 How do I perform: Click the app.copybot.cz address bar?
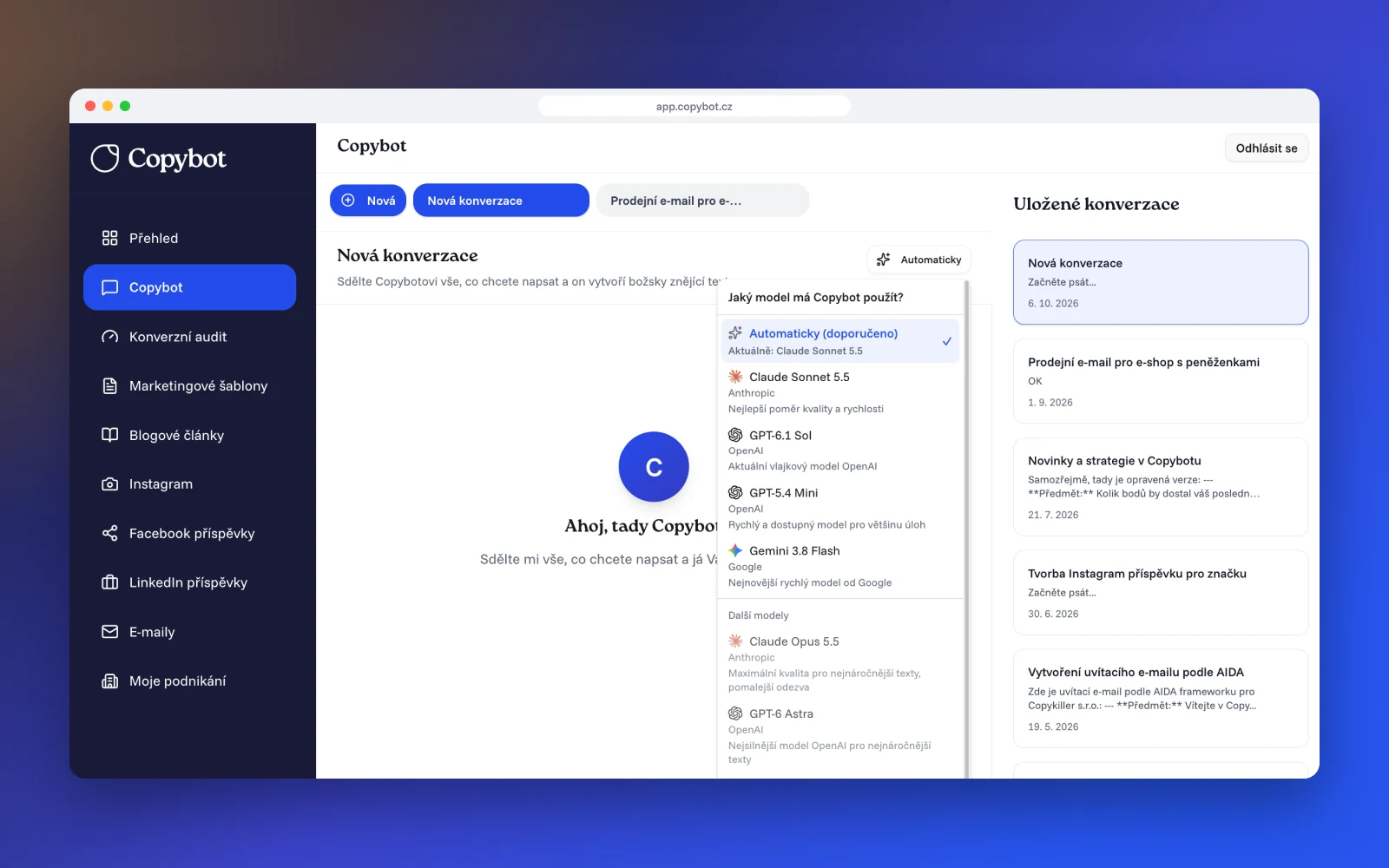pos(694,106)
